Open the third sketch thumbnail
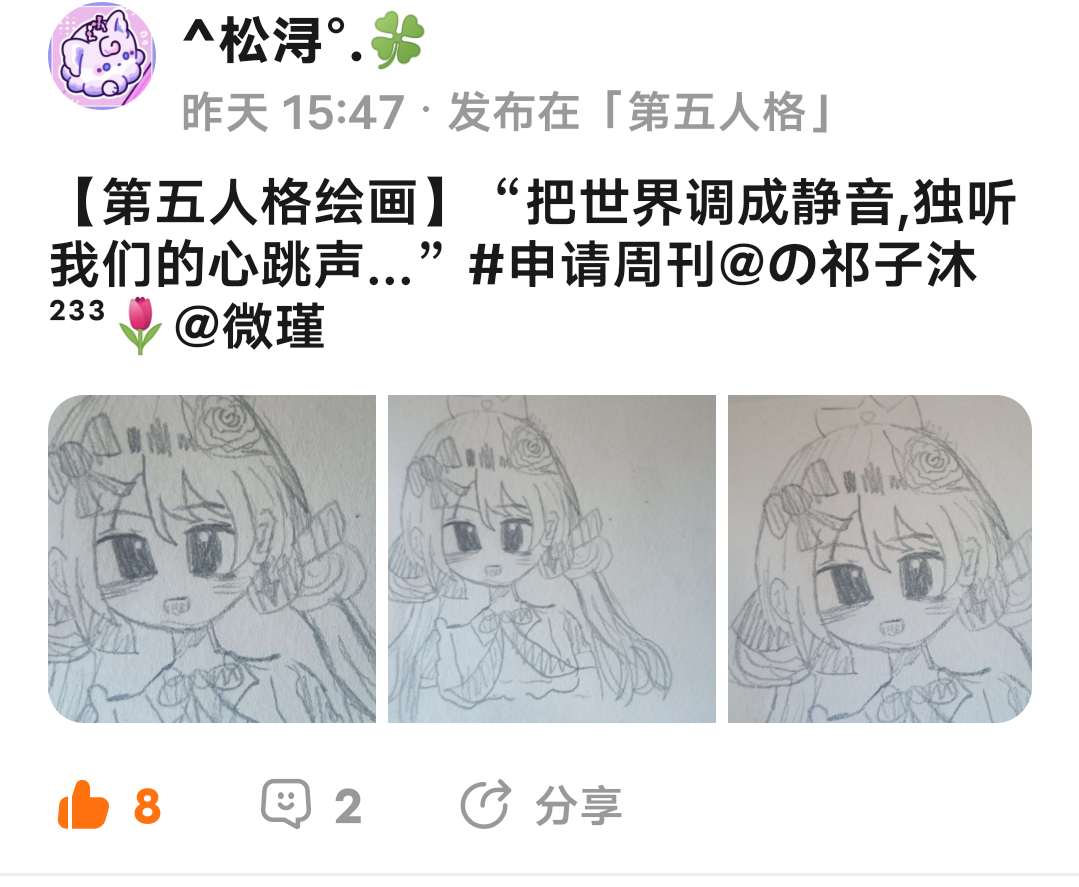The height and width of the screenshot is (887, 1079). point(879,559)
